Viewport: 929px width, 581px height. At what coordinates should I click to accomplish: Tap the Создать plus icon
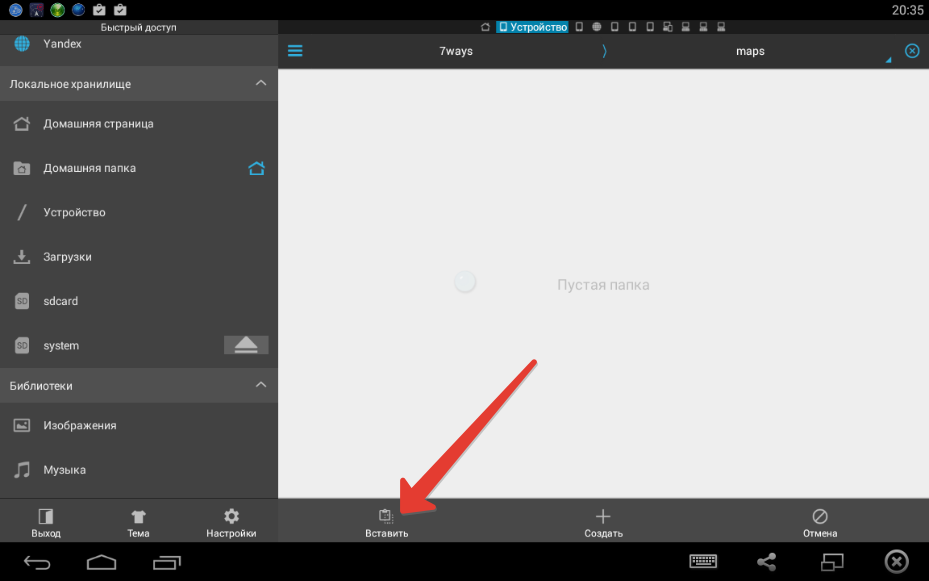(x=603, y=516)
